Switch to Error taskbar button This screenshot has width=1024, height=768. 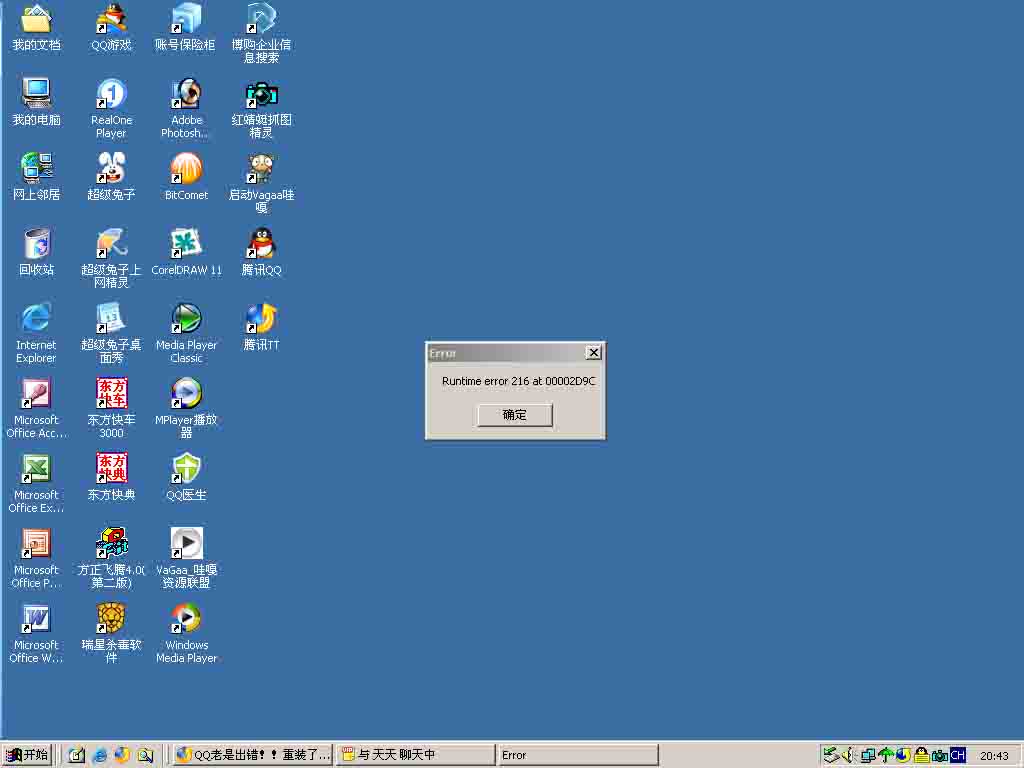pyautogui.click(x=577, y=755)
